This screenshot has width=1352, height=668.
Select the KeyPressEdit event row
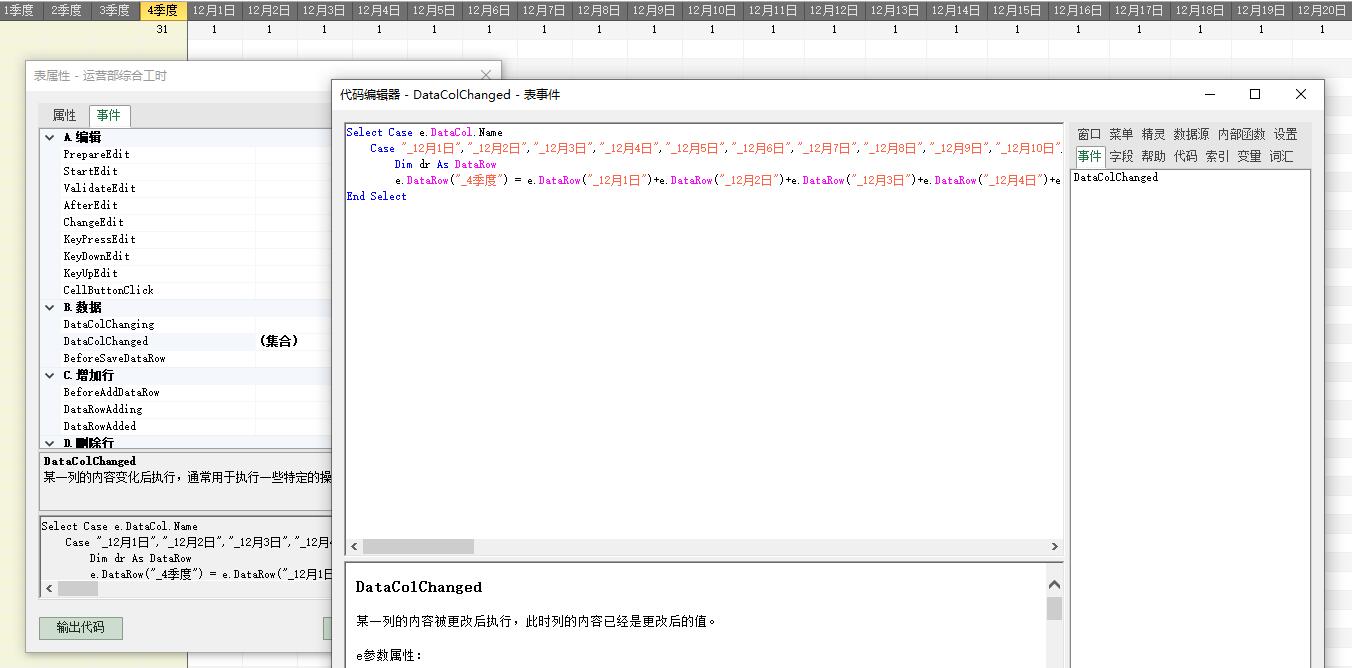click(186, 239)
